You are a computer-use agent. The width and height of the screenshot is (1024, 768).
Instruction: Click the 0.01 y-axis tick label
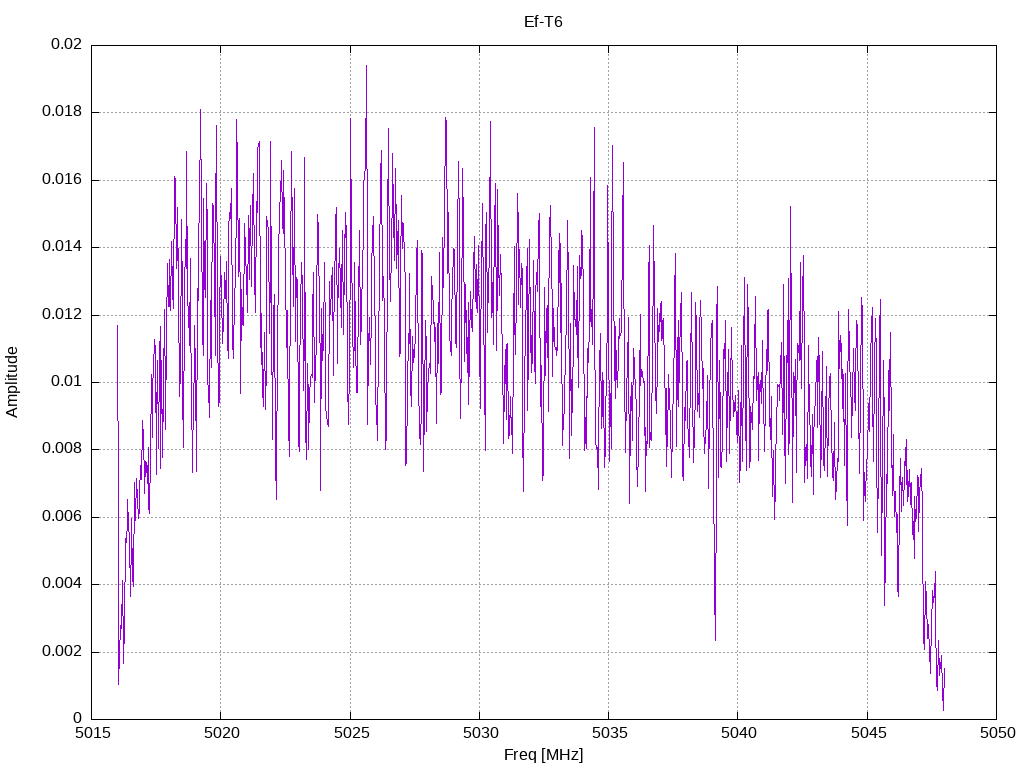[67, 381]
